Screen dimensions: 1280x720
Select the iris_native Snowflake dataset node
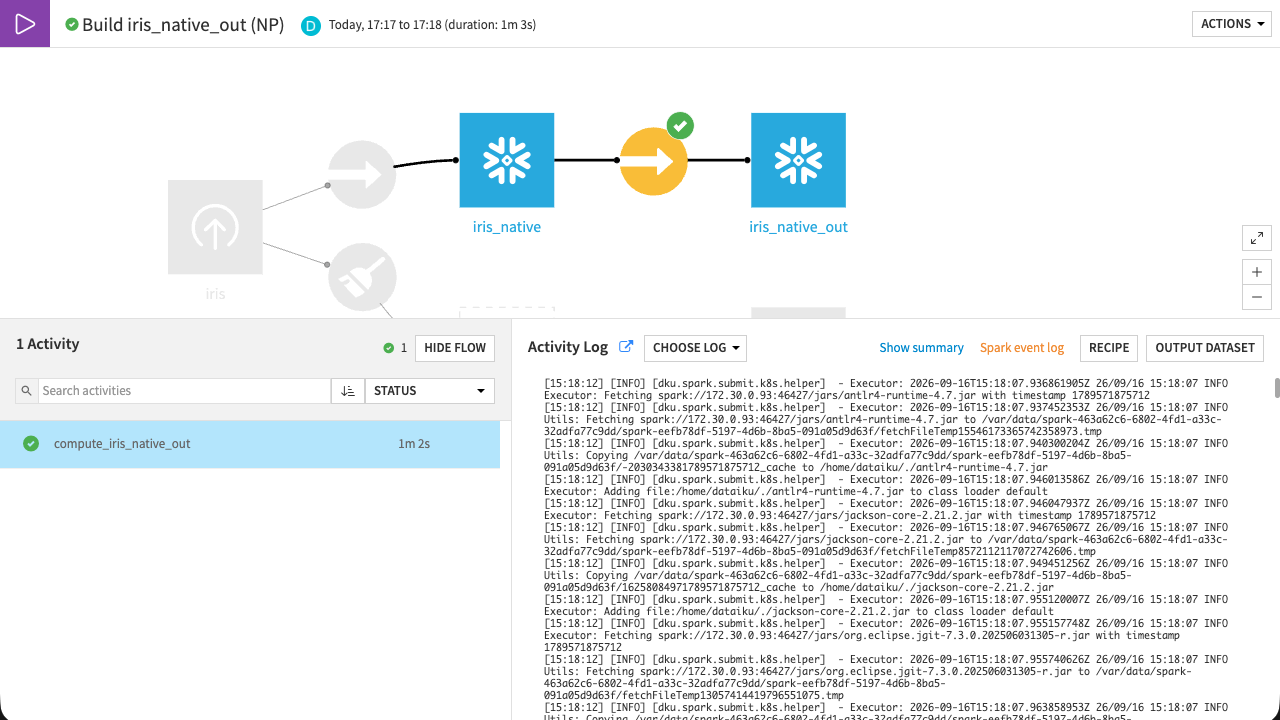(507, 160)
